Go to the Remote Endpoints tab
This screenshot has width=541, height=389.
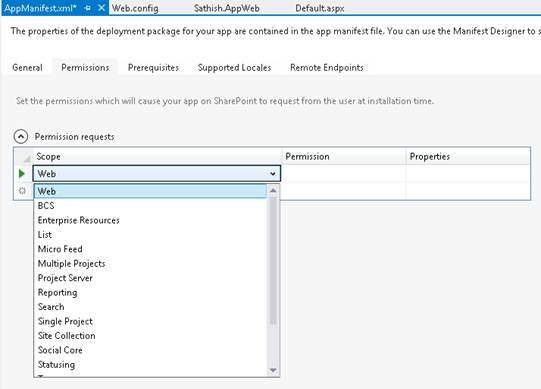coord(327,67)
